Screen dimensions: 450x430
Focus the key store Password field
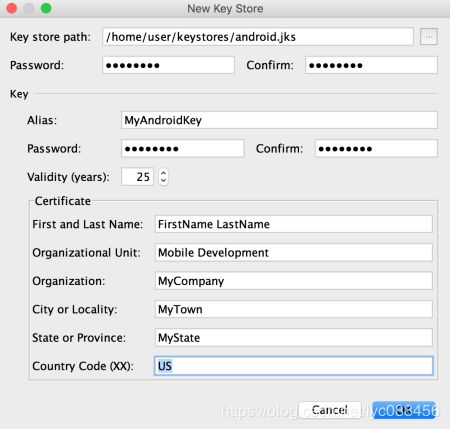[168, 65]
